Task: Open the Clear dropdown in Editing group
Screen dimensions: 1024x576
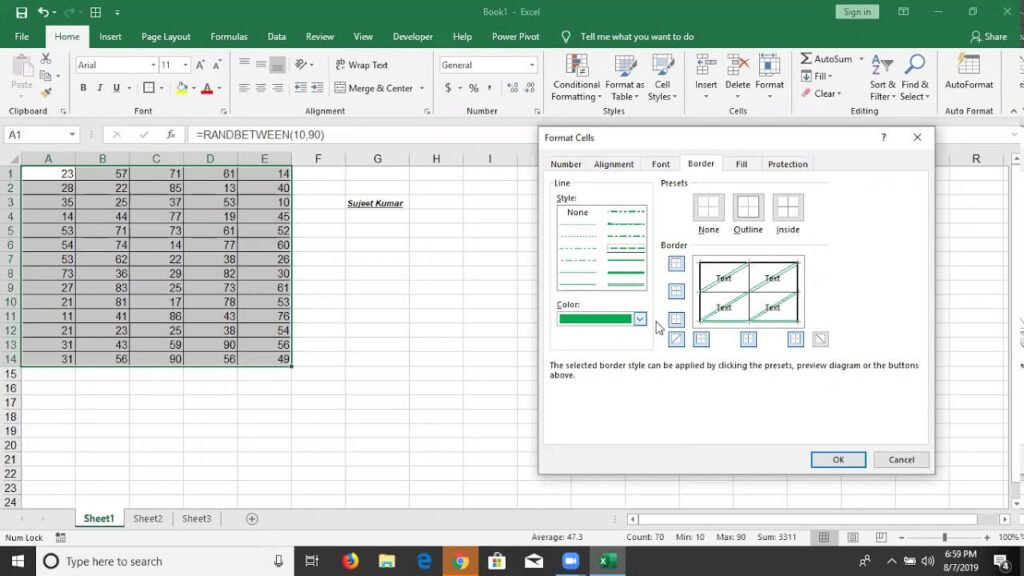Action: (821, 93)
